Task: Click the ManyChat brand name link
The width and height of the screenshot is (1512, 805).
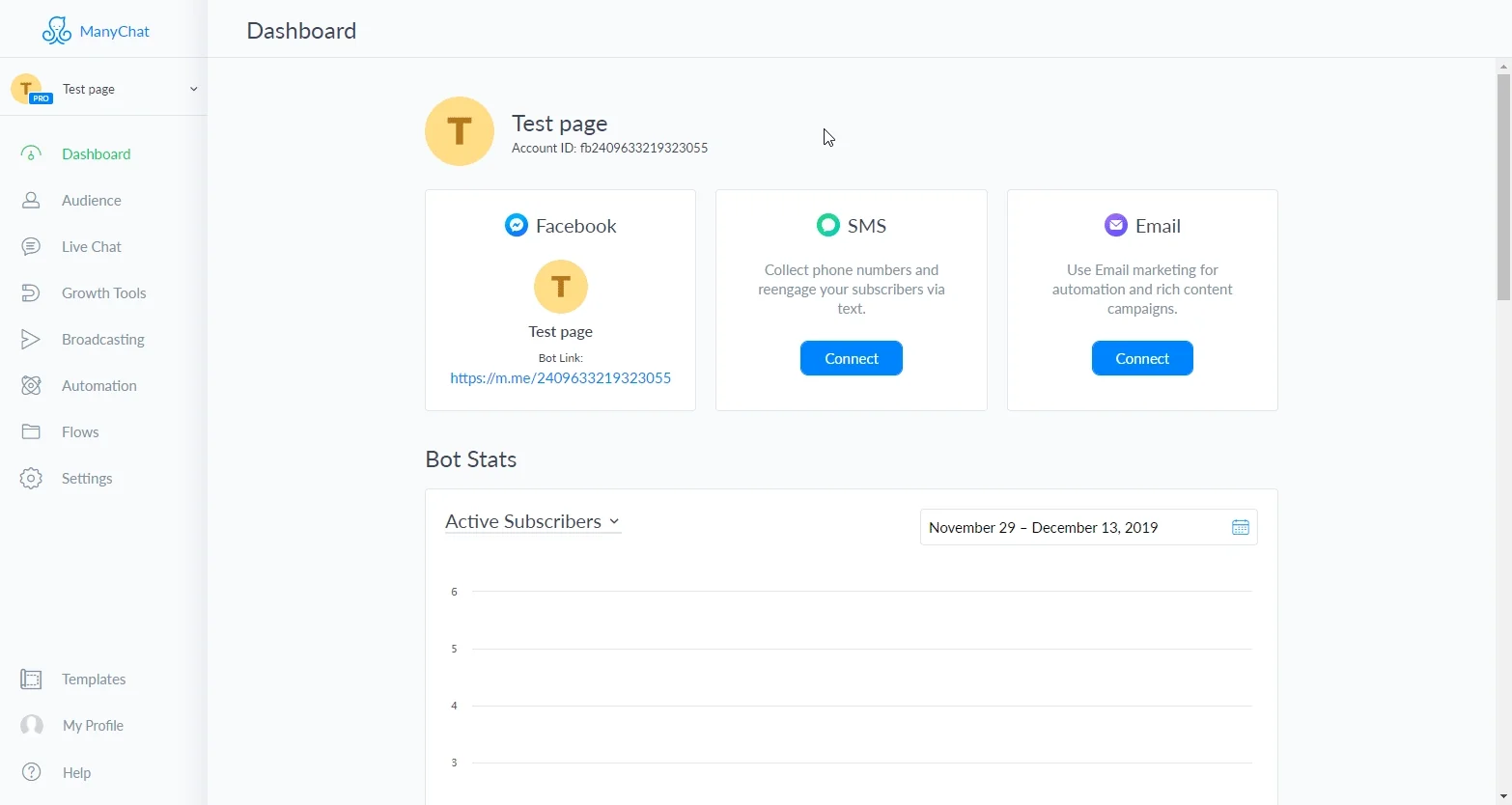Action: pyautogui.click(x=115, y=31)
